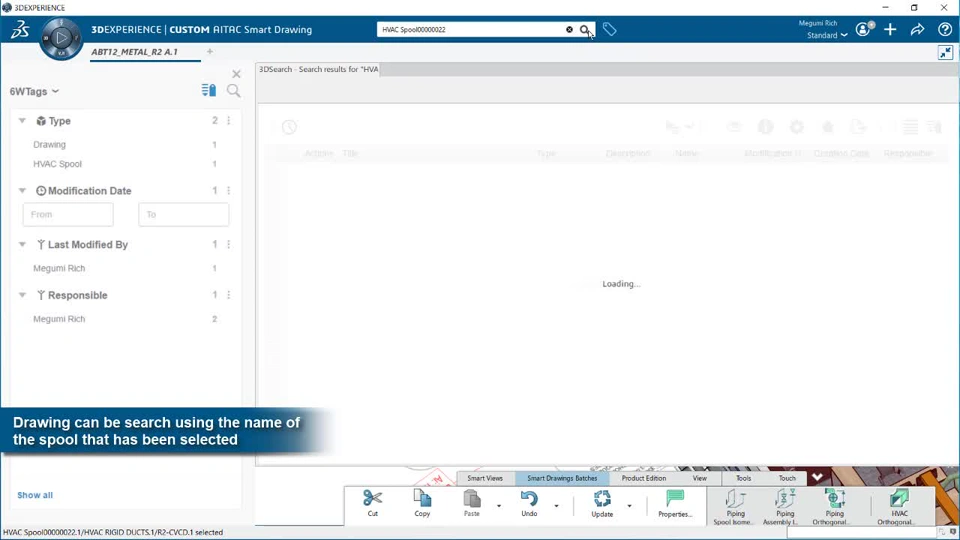Click Show all link
Image resolution: width=960 pixels, height=540 pixels.
coord(35,495)
